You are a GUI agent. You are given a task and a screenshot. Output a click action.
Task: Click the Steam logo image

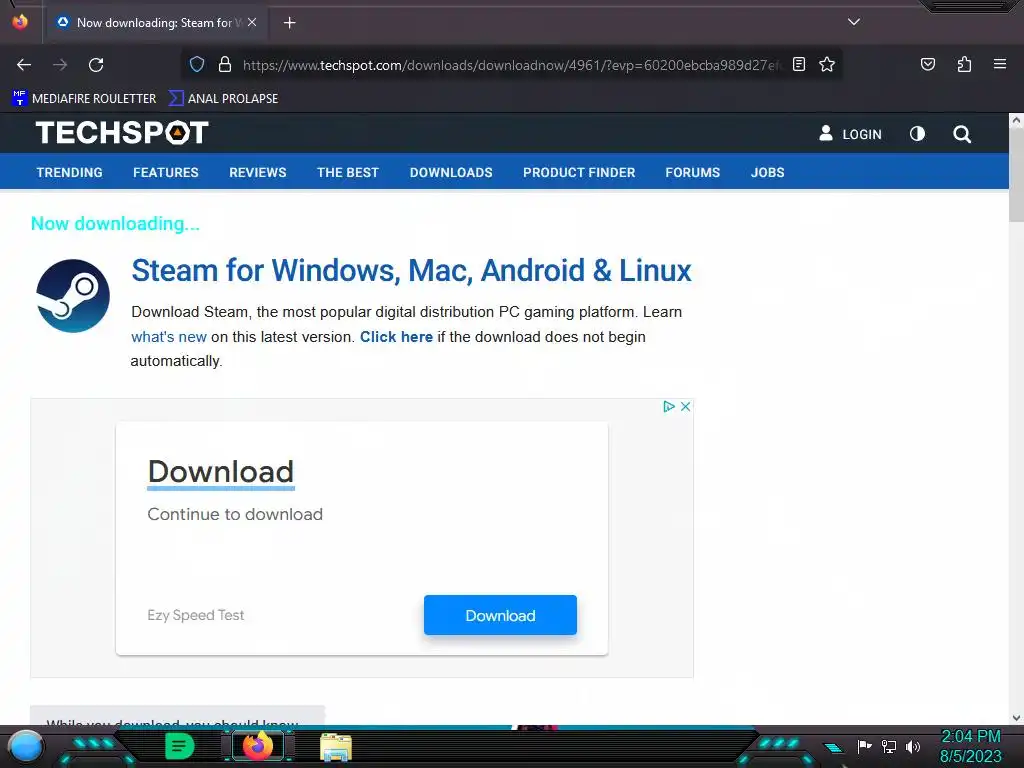72,296
